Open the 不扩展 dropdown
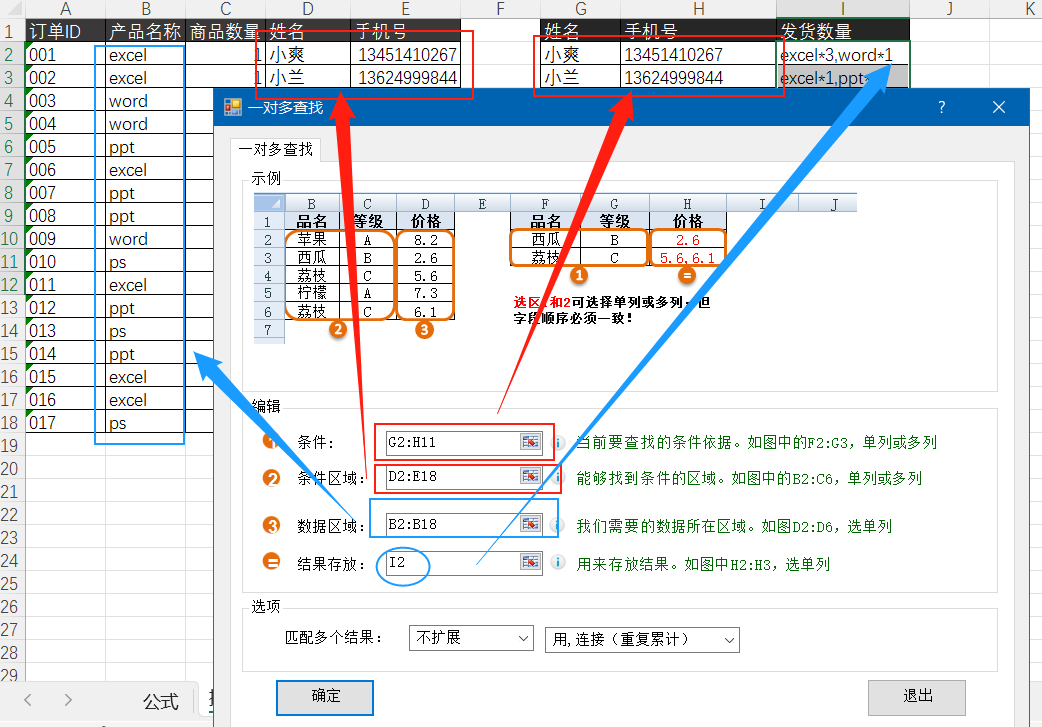 [x=471, y=638]
